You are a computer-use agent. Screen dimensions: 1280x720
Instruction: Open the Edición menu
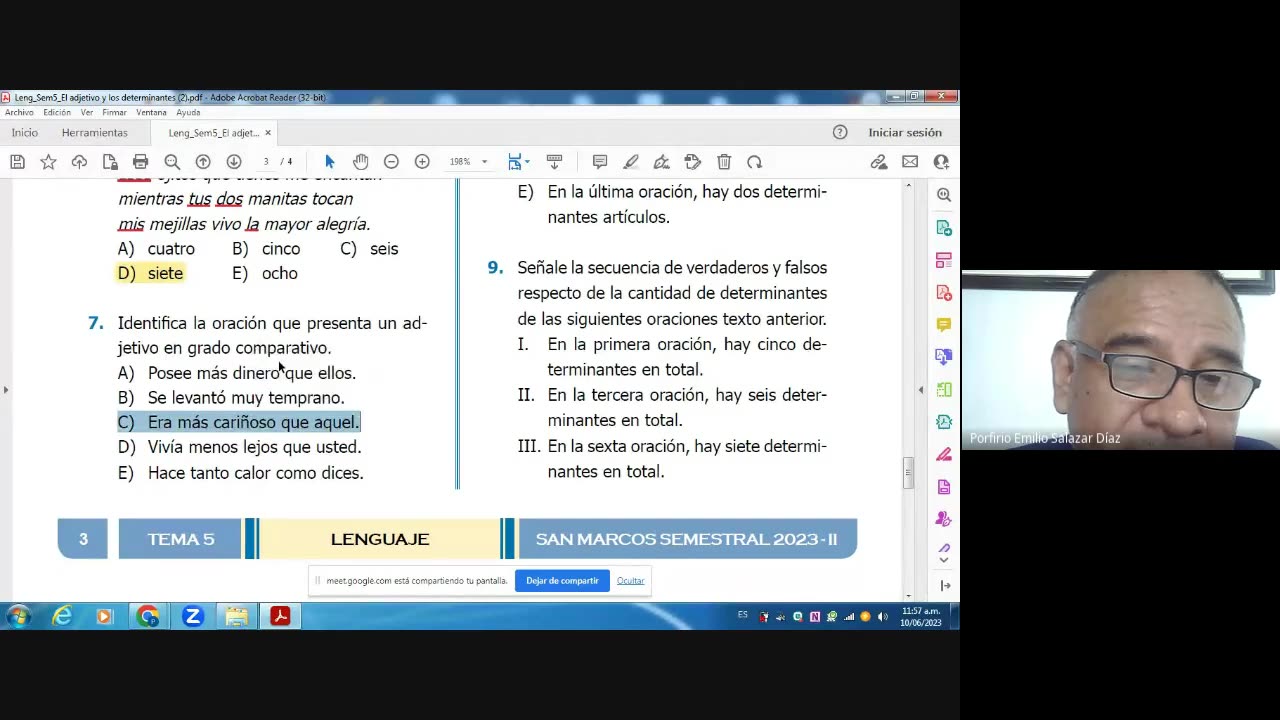pos(57,113)
